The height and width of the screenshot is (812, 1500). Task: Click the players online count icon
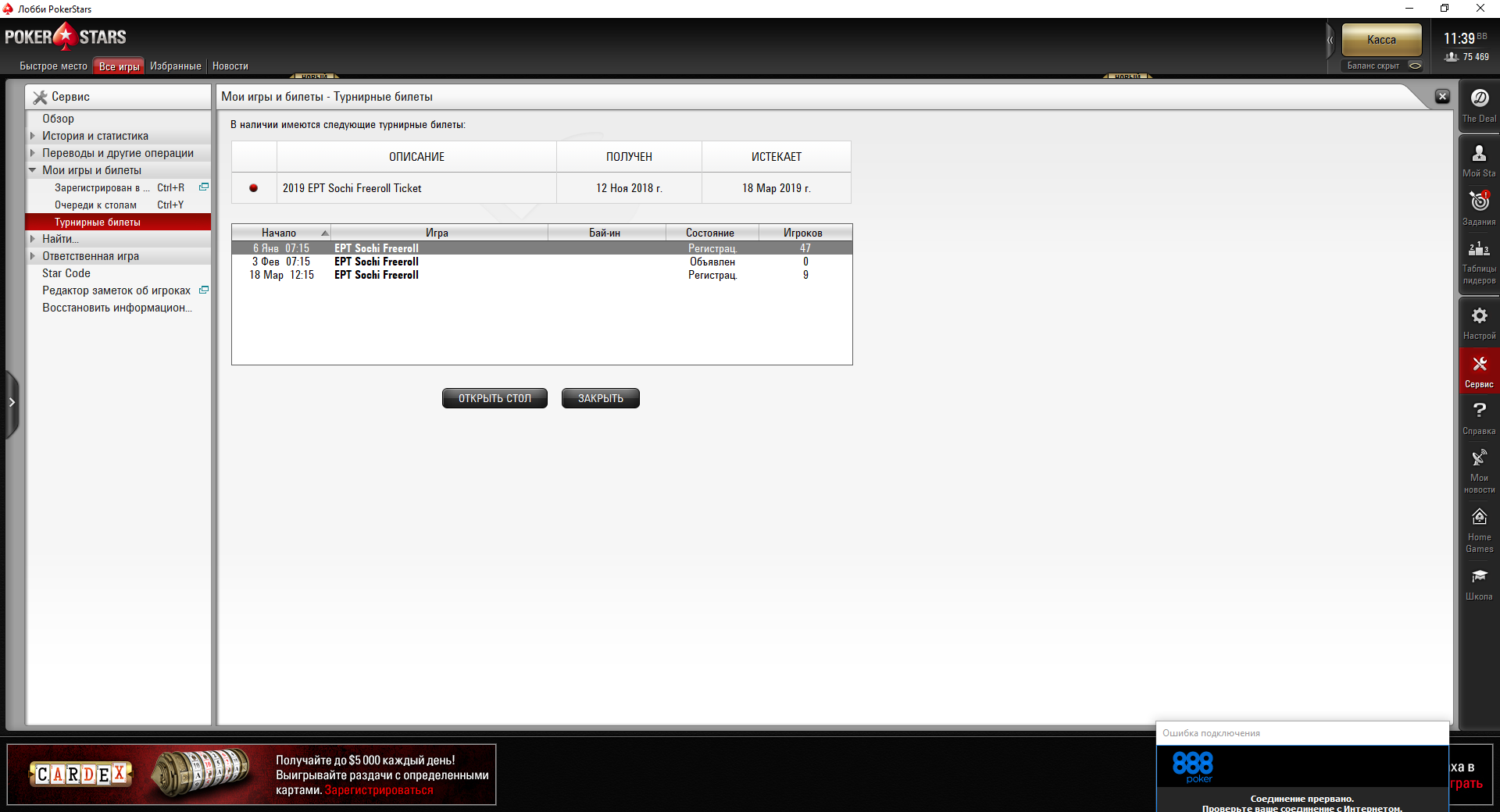(x=1452, y=57)
